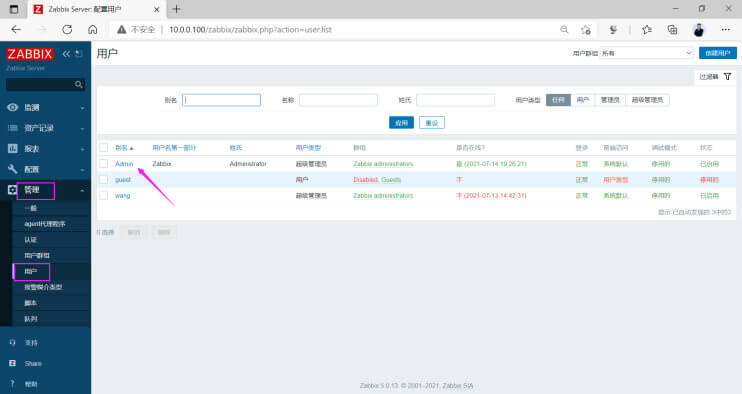Viewport: 742px width, 394px height.
Task: Click the alias filter input field
Action: [x=221, y=100]
